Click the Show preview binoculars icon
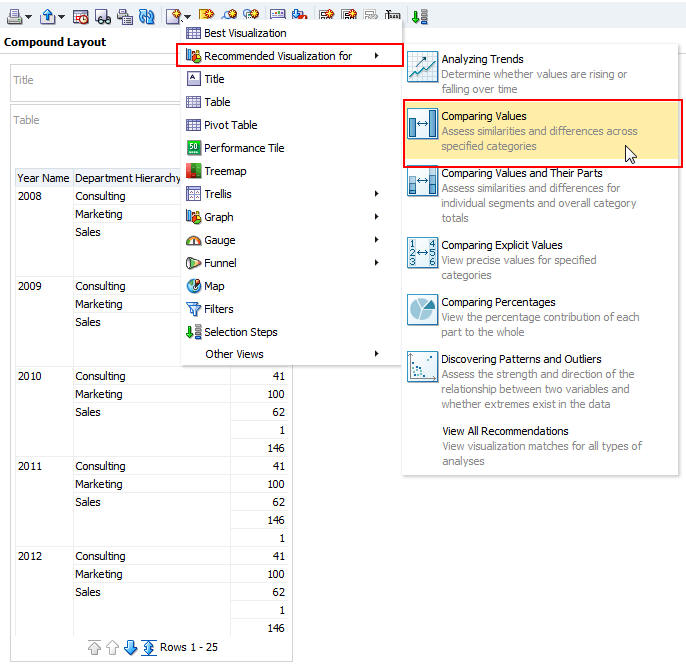 [x=103, y=16]
